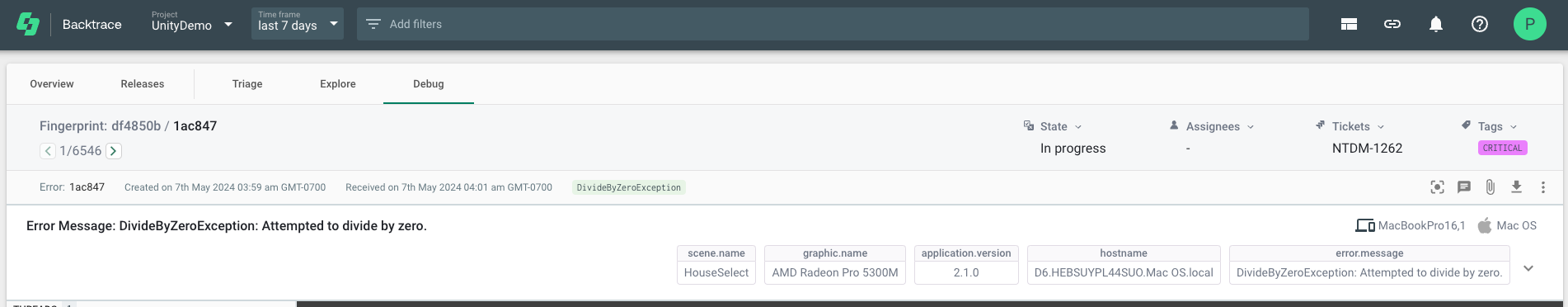This screenshot has width=1568, height=307.
Task: Click the hostname D6.HEBSUYPL44SUO.Mac OS.local value
Action: coord(1124,273)
